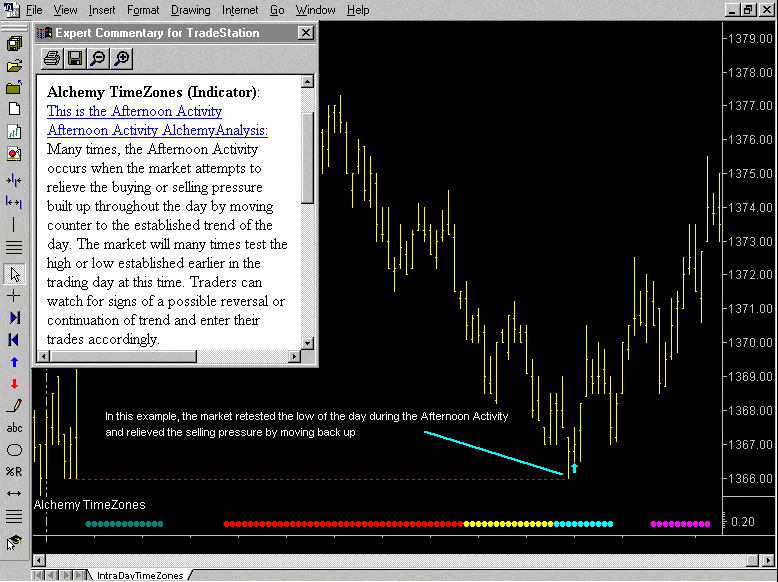The image size is (778, 582).
Task: Click the 'Alchemy TimeZones' indicator label
Action: (90, 505)
